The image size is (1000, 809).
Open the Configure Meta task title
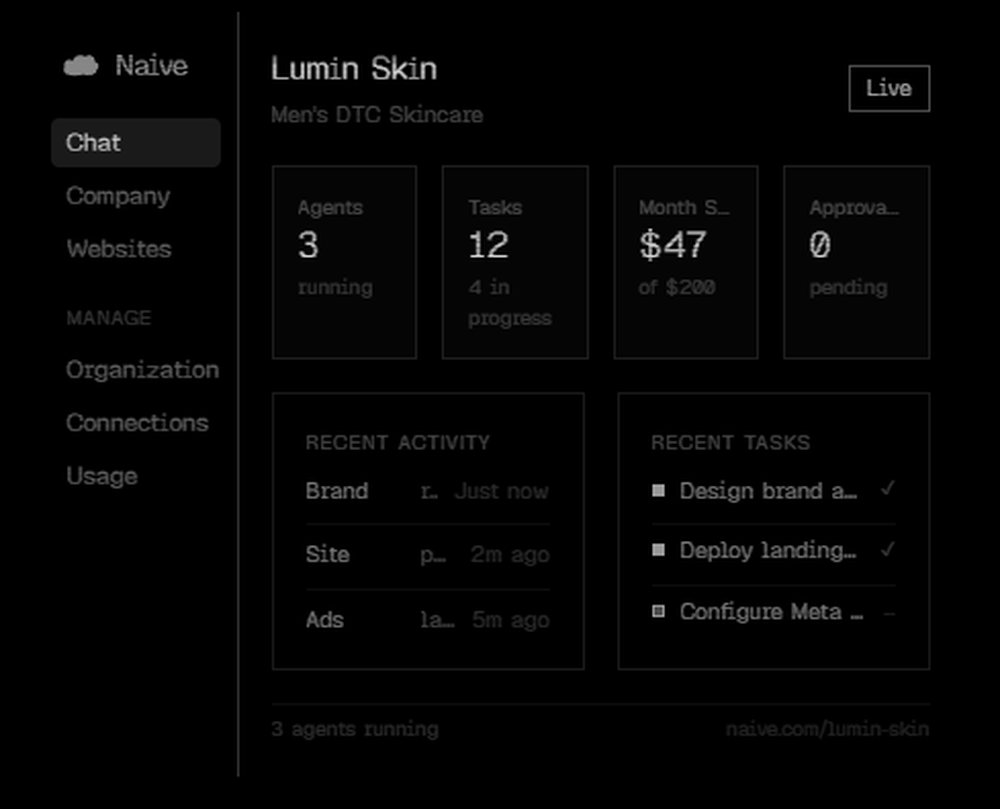[772, 612]
